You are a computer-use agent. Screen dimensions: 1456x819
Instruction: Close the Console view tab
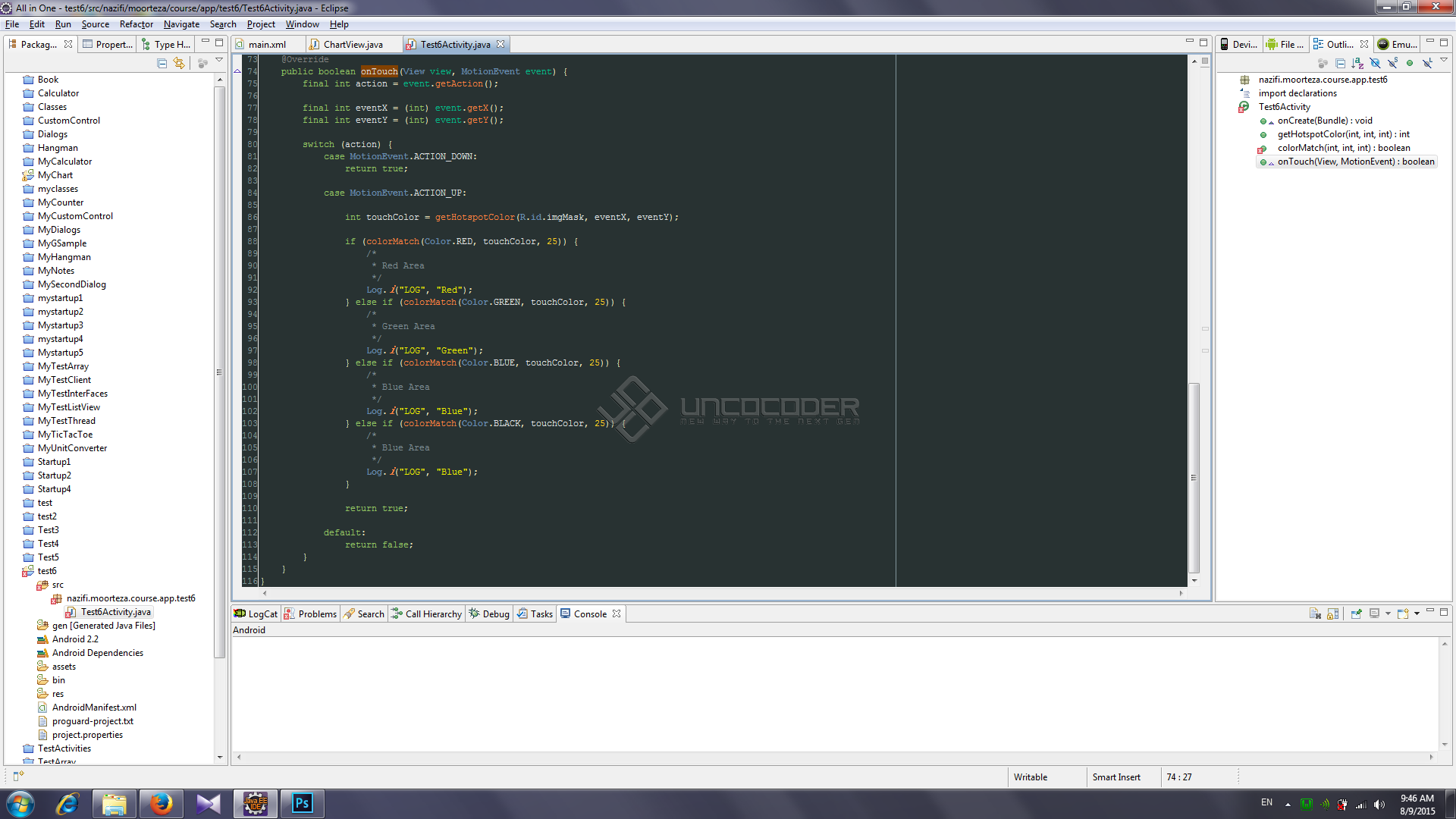click(x=617, y=614)
